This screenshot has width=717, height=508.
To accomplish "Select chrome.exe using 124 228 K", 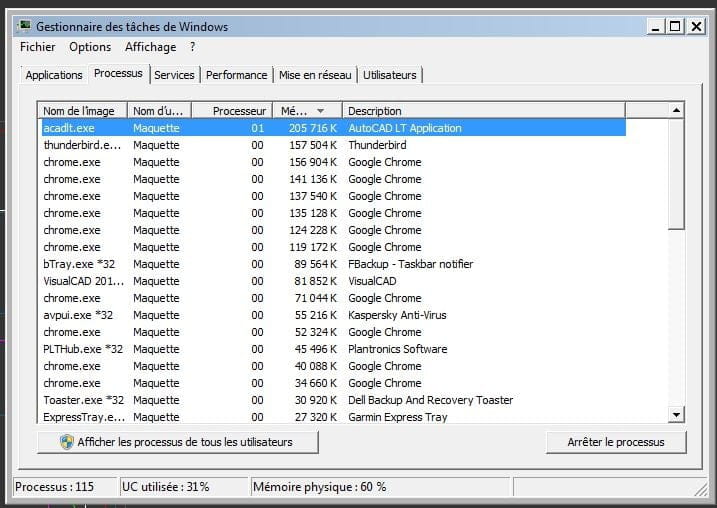I will click(334, 230).
